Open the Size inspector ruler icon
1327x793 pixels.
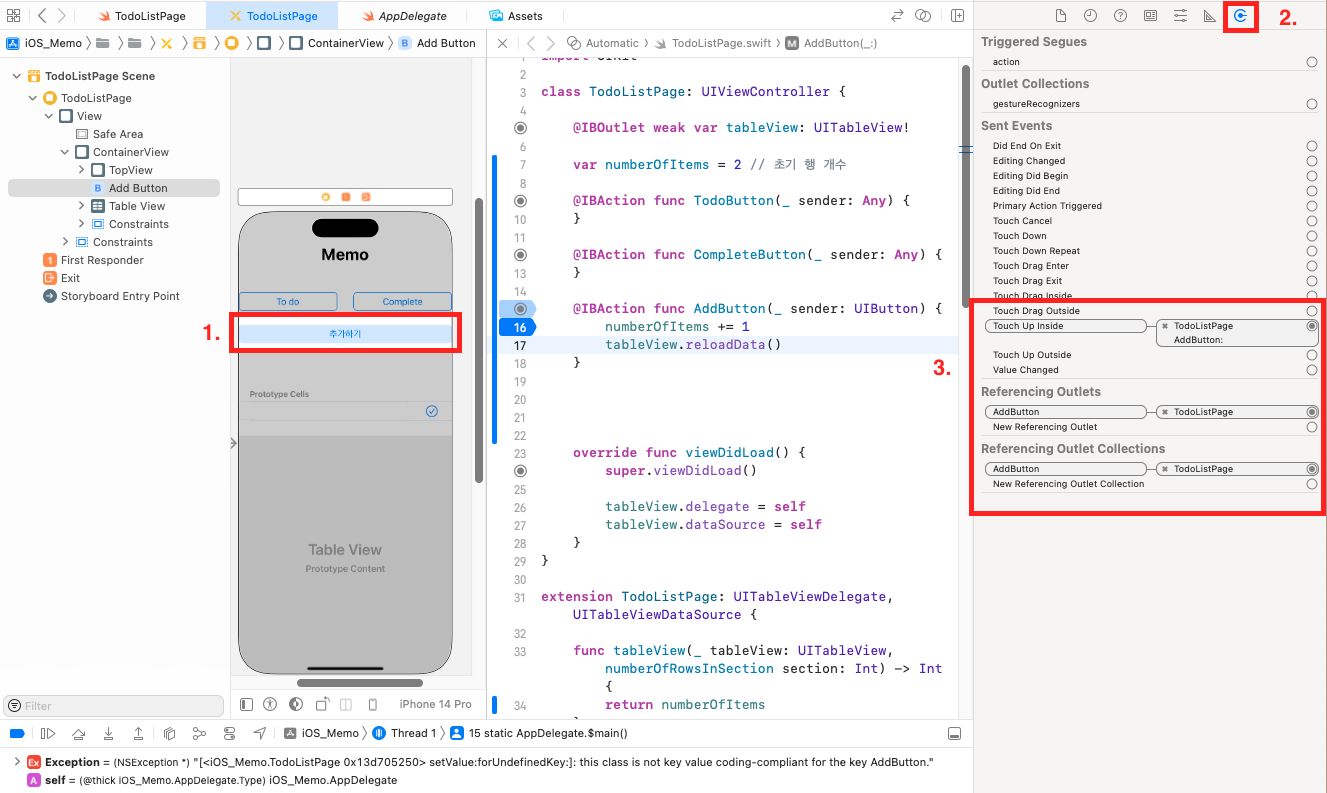click(x=1209, y=16)
